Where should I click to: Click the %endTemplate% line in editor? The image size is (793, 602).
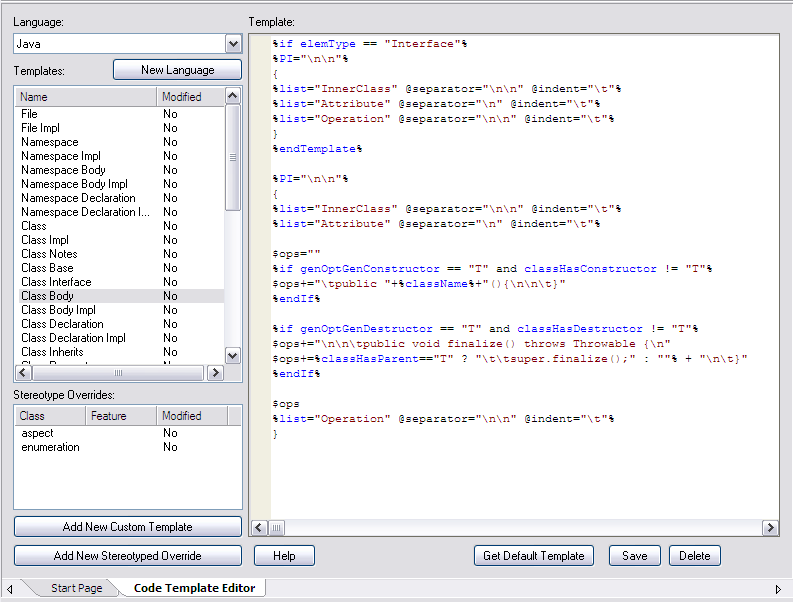tap(318, 149)
